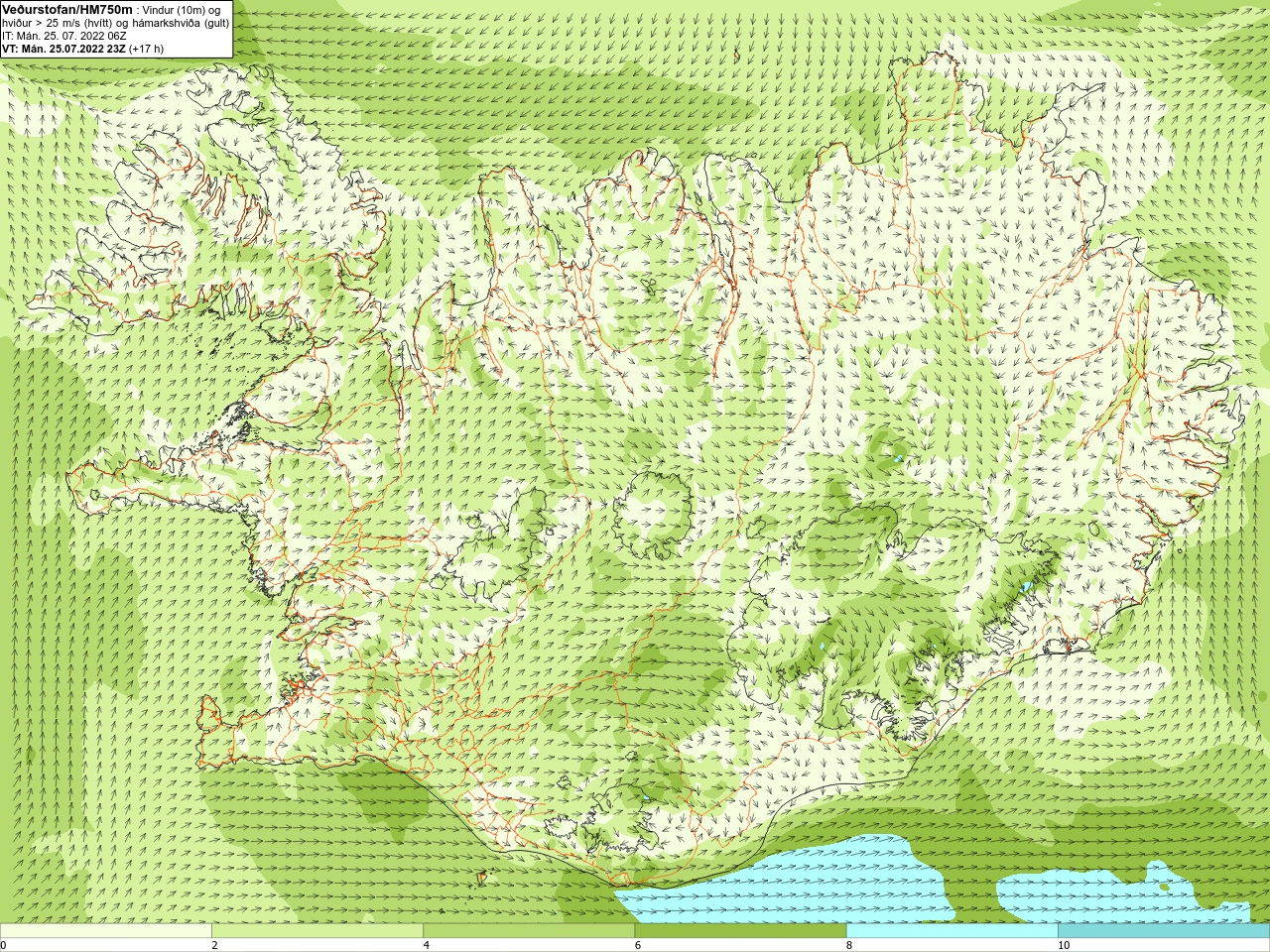Select the light green 2–4 legend segment
Screen dimensions: 1270x952
click(x=317, y=931)
